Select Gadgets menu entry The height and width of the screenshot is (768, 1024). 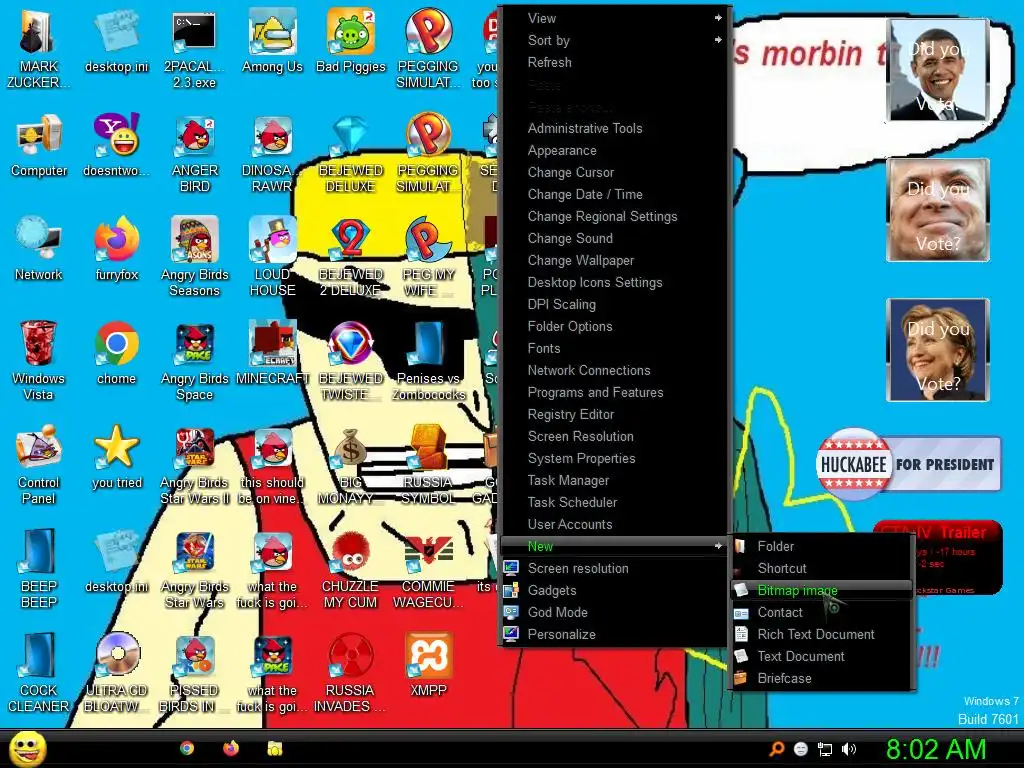click(x=613, y=590)
